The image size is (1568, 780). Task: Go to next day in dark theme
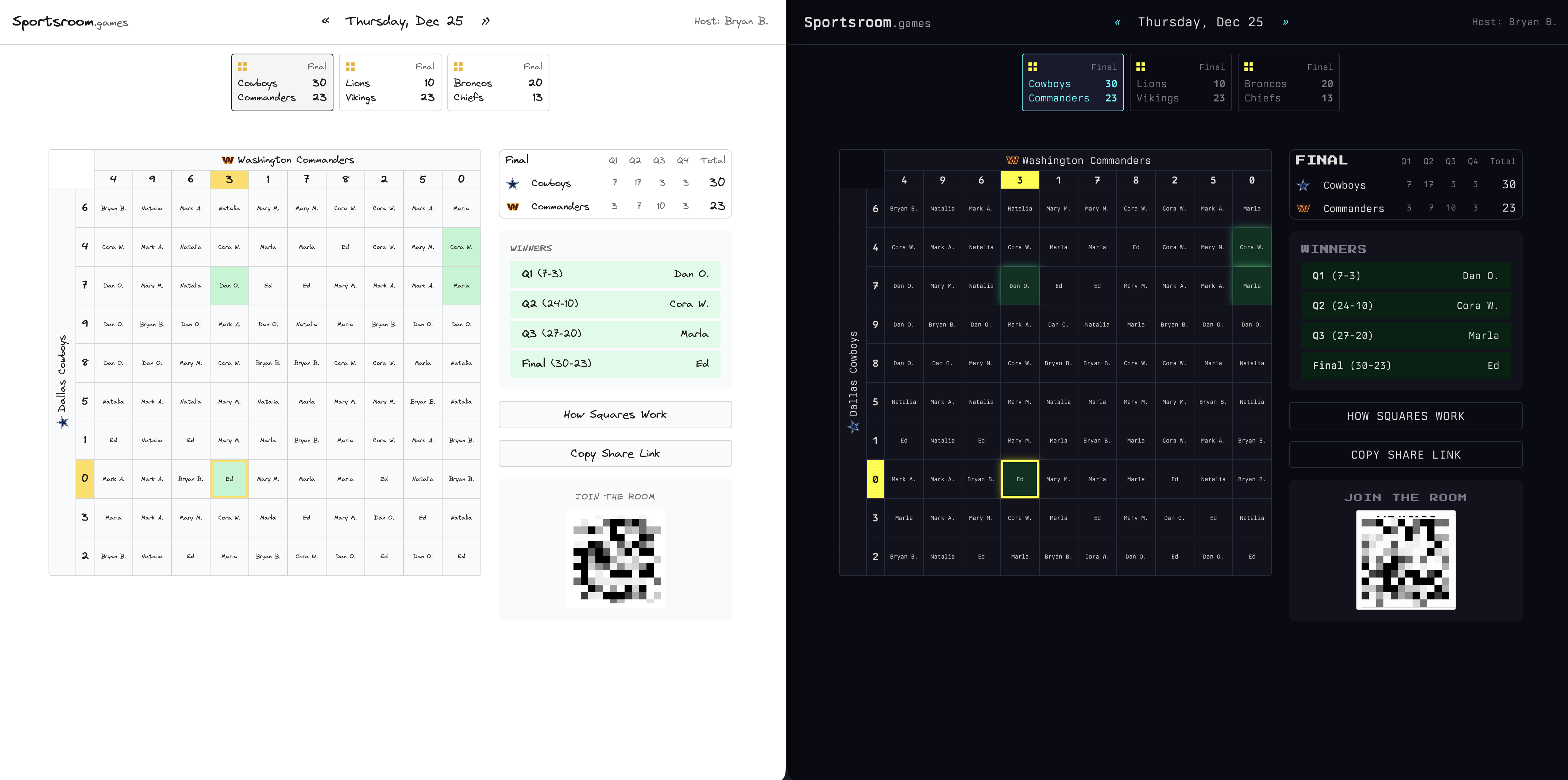[x=1286, y=23]
